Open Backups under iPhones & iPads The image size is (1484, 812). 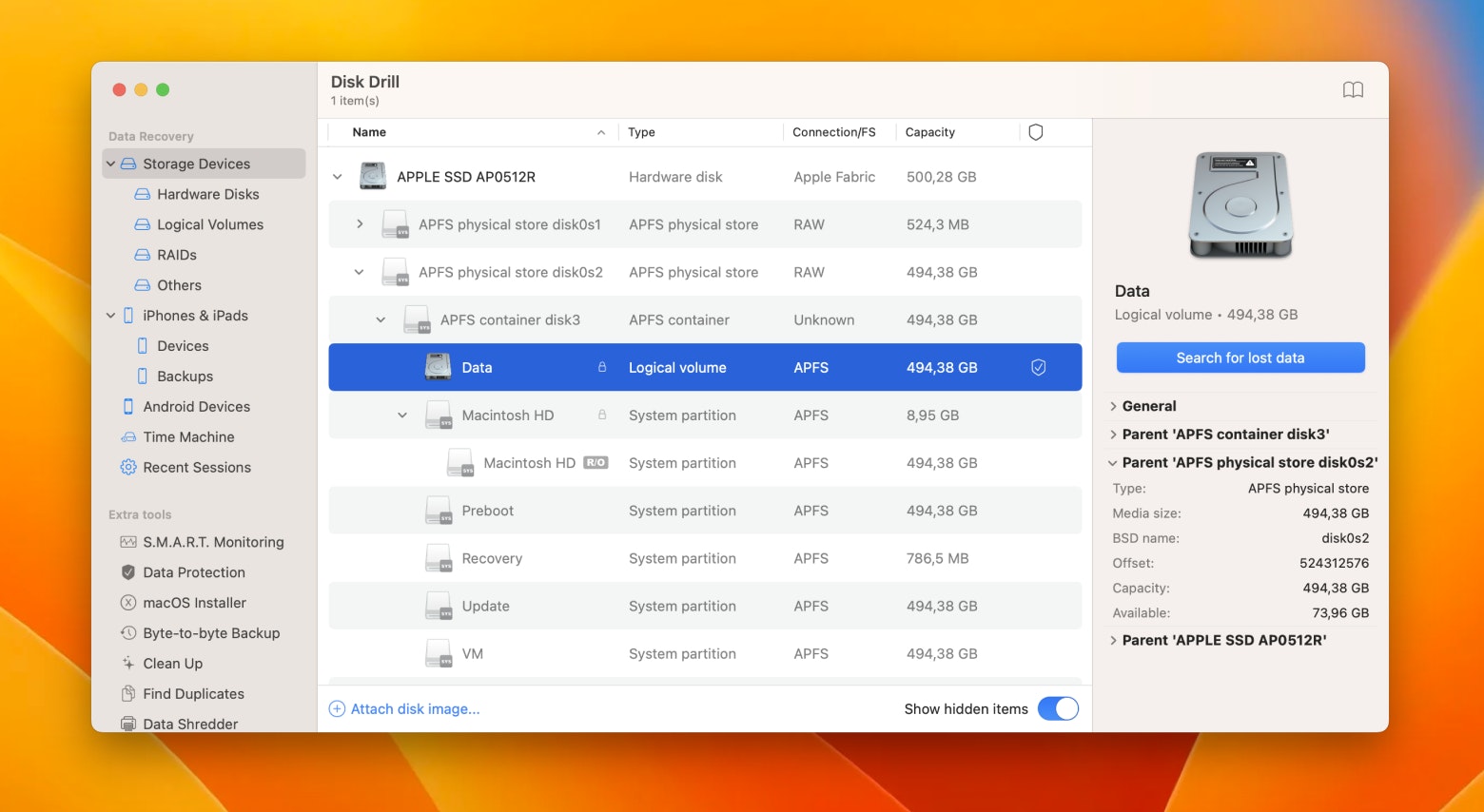pos(185,377)
